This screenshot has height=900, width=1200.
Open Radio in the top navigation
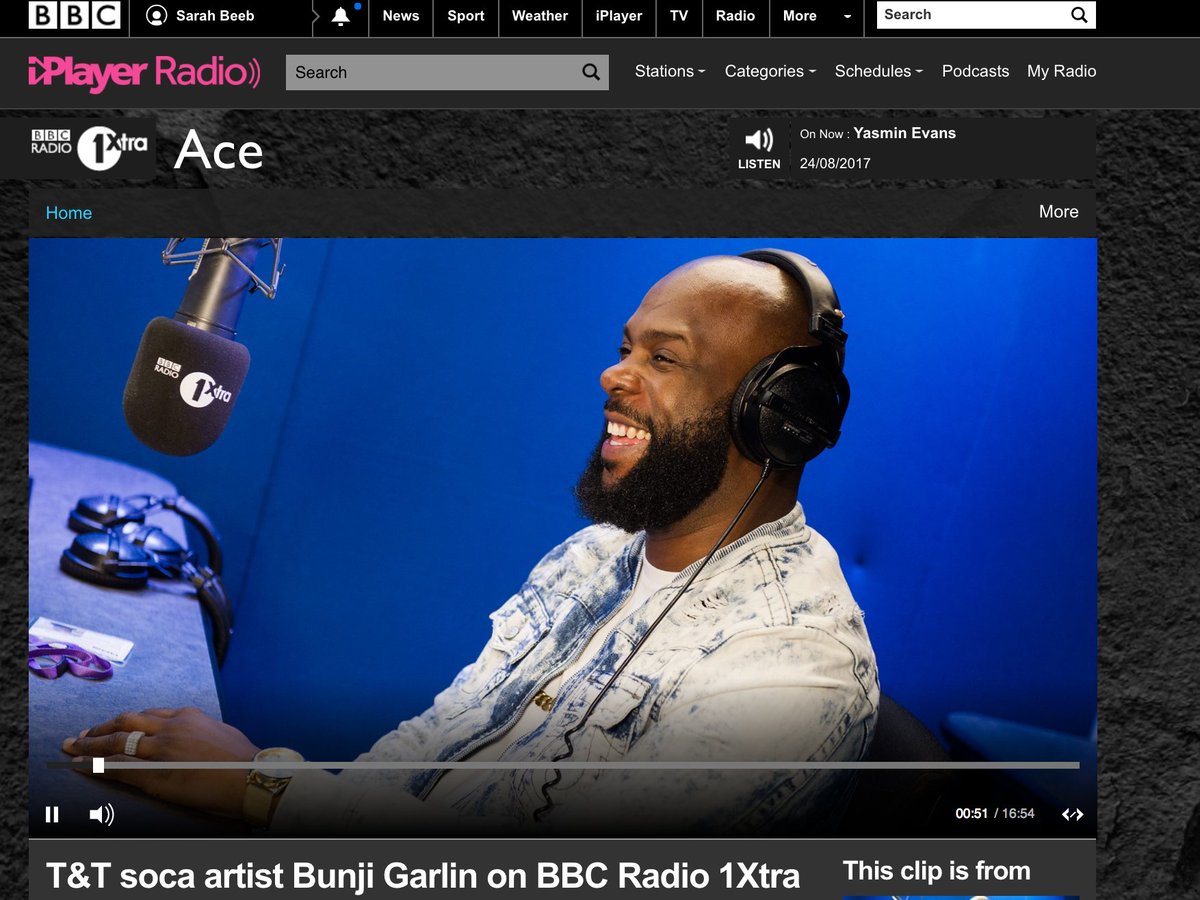point(735,16)
